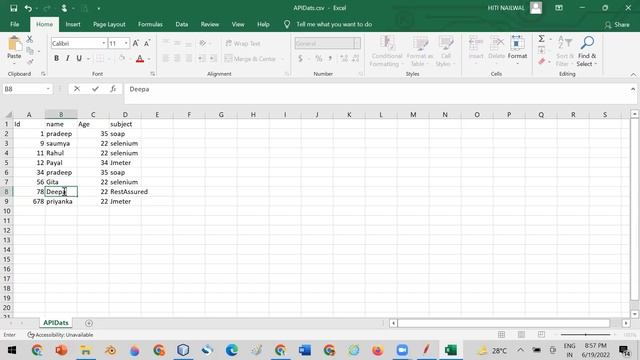
Task: Click the Save icon in quick access toolbar
Action: pyautogui.click(x=13, y=8)
